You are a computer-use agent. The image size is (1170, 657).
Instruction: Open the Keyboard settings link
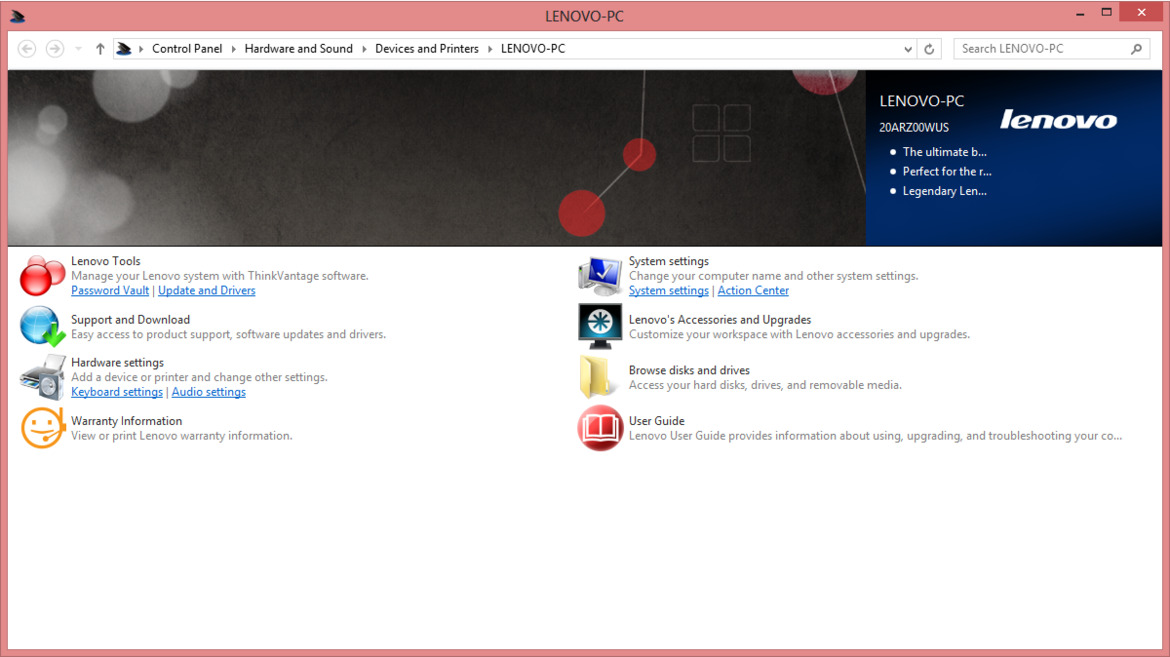116,392
